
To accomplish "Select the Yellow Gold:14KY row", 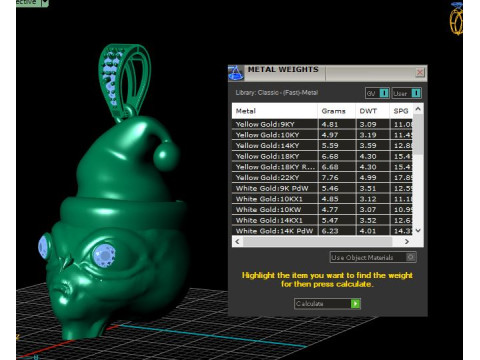I will pyautogui.click(x=322, y=146).
